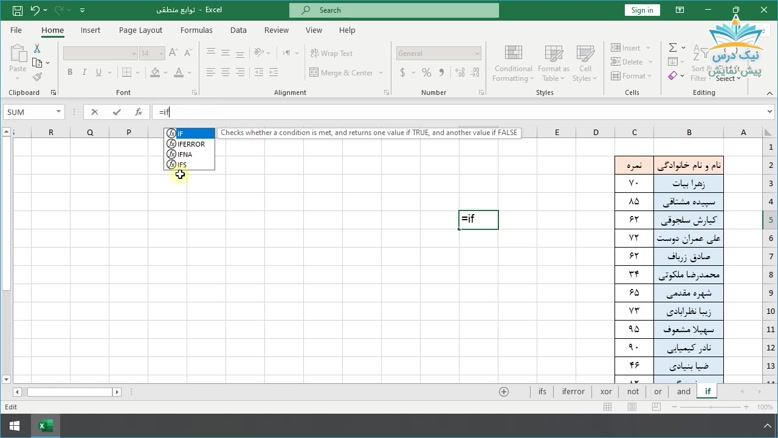The height and width of the screenshot is (438, 778).
Task: Click the AutoSum sigma icon
Action: pyautogui.click(x=673, y=47)
